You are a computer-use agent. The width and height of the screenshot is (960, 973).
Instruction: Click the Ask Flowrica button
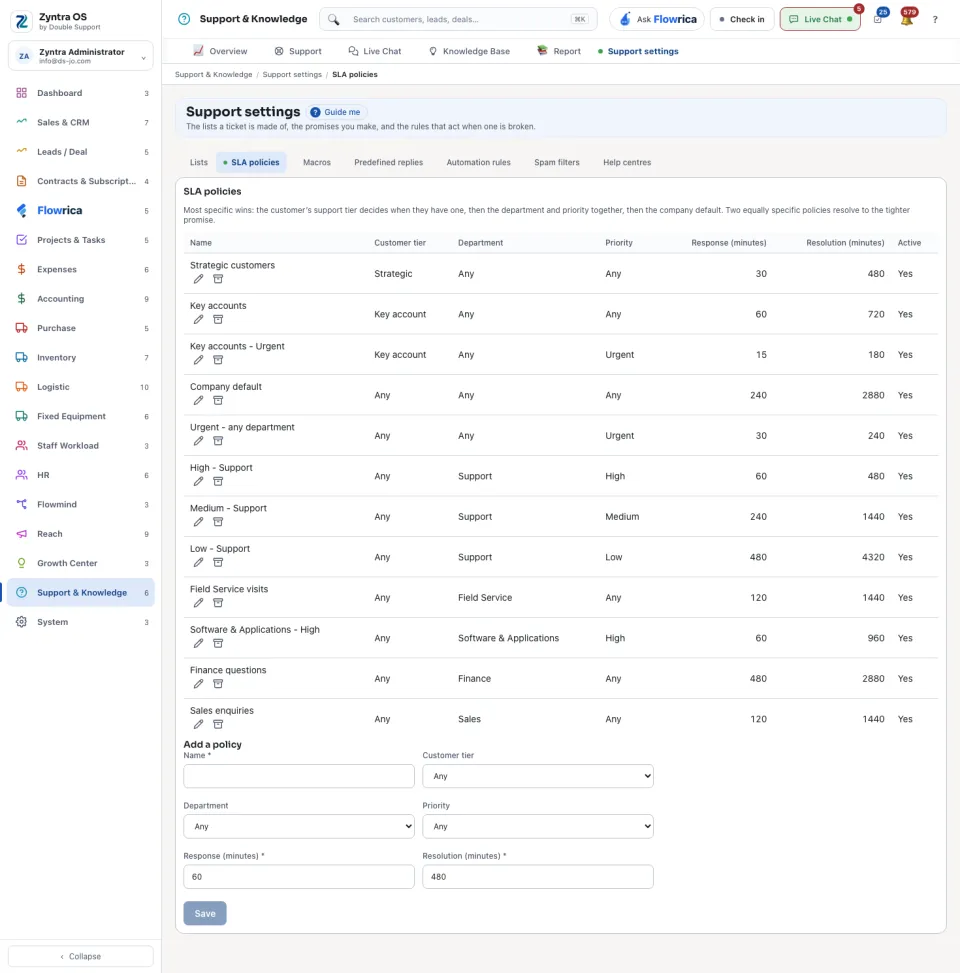pyautogui.click(x=657, y=19)
